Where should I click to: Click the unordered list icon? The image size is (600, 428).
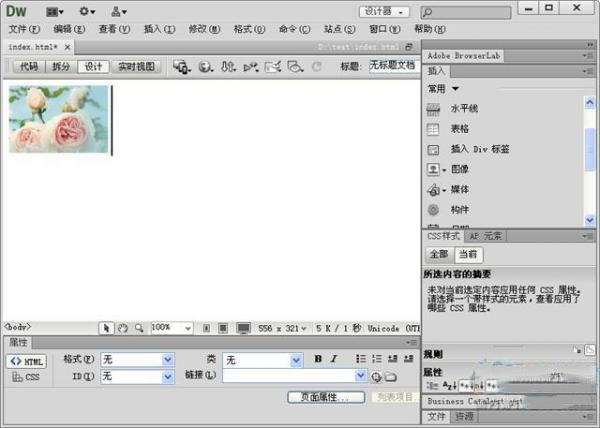(361, 359)
